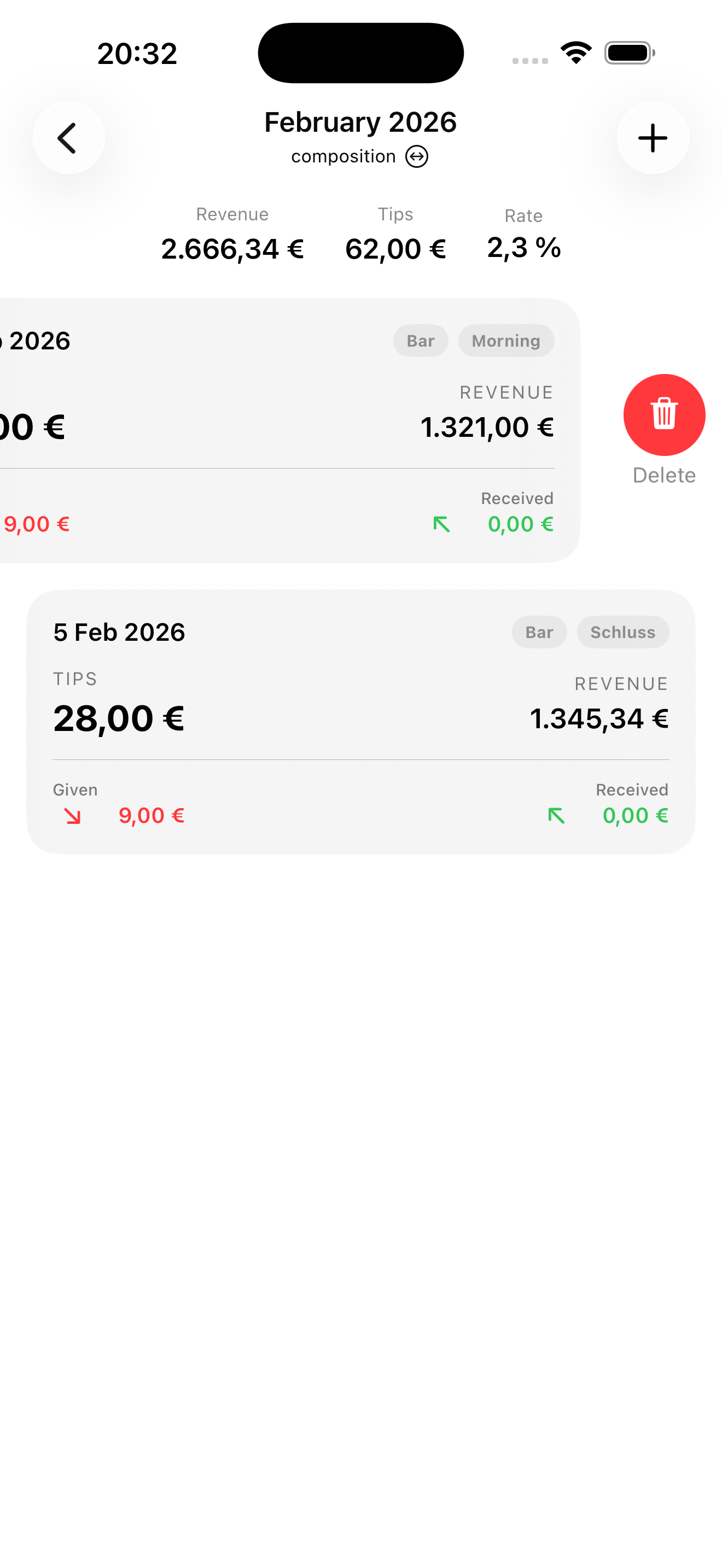This screenshot has width=722, height=1568.
Task: Switch the composition view label
Action: (x=343, y=157)
